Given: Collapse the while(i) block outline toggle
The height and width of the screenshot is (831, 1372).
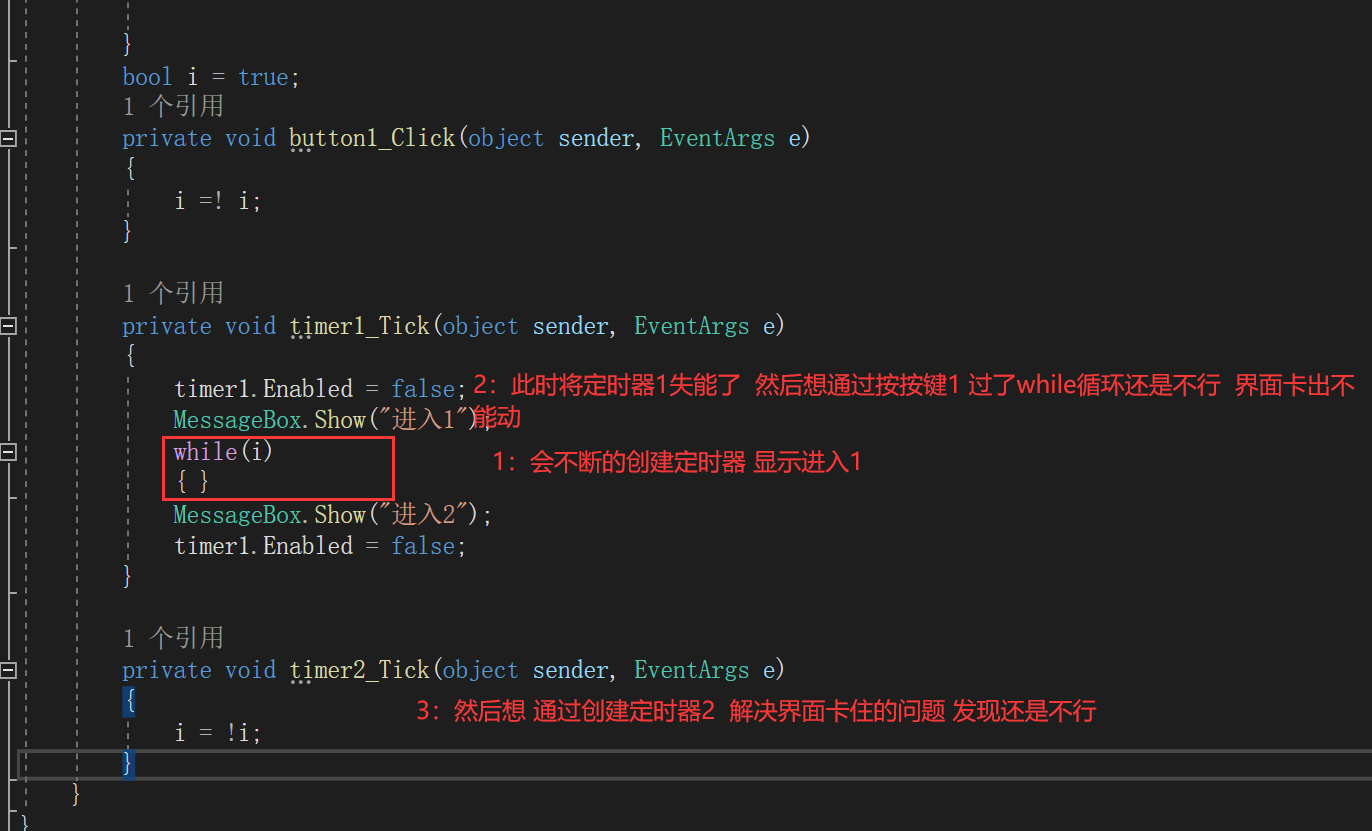Looking at the screenshot, I should pos(8,452).
